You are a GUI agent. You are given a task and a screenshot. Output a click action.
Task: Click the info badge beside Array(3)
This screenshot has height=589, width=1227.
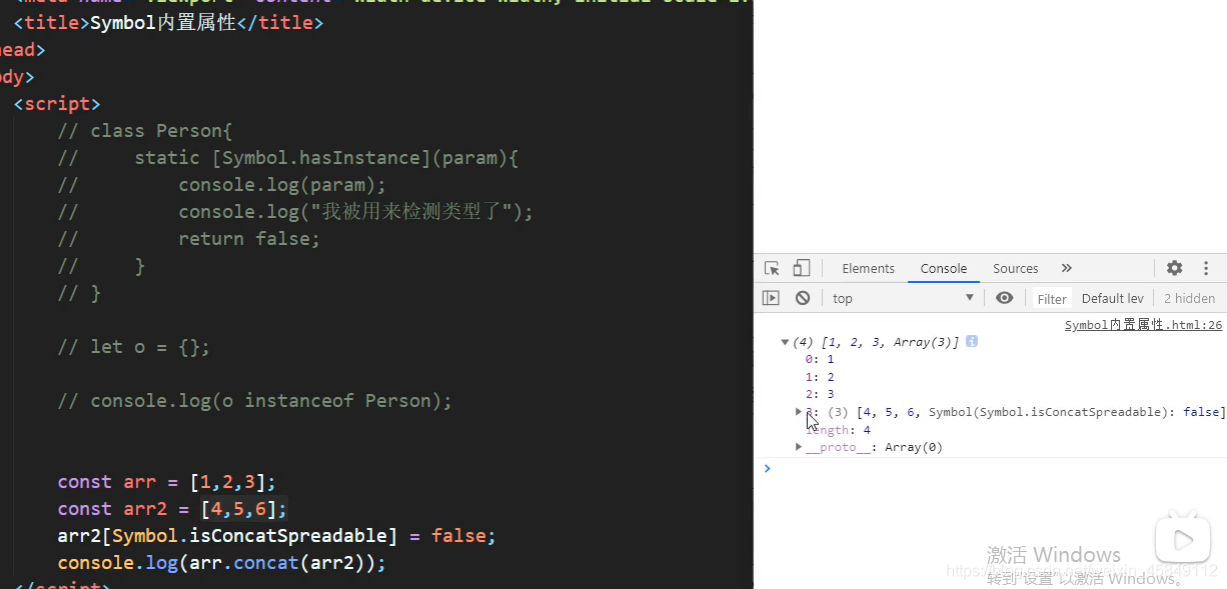(971, 342)
